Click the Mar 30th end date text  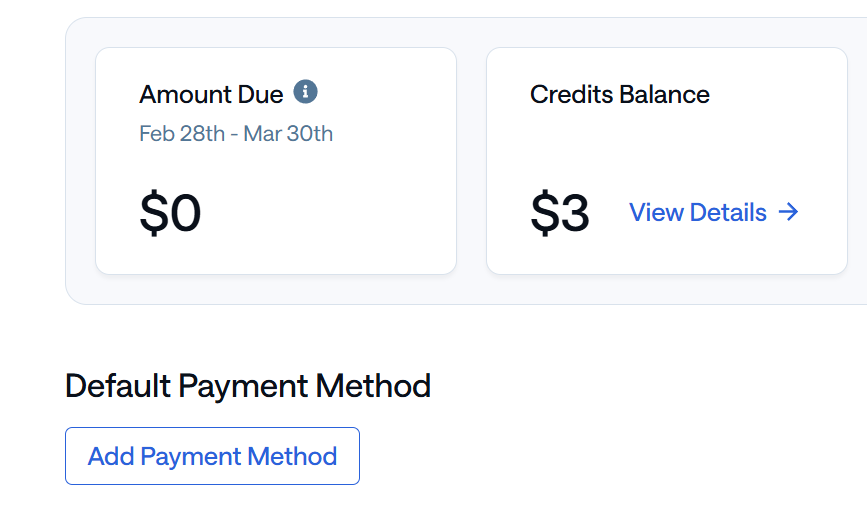click(x=288, y=134)
